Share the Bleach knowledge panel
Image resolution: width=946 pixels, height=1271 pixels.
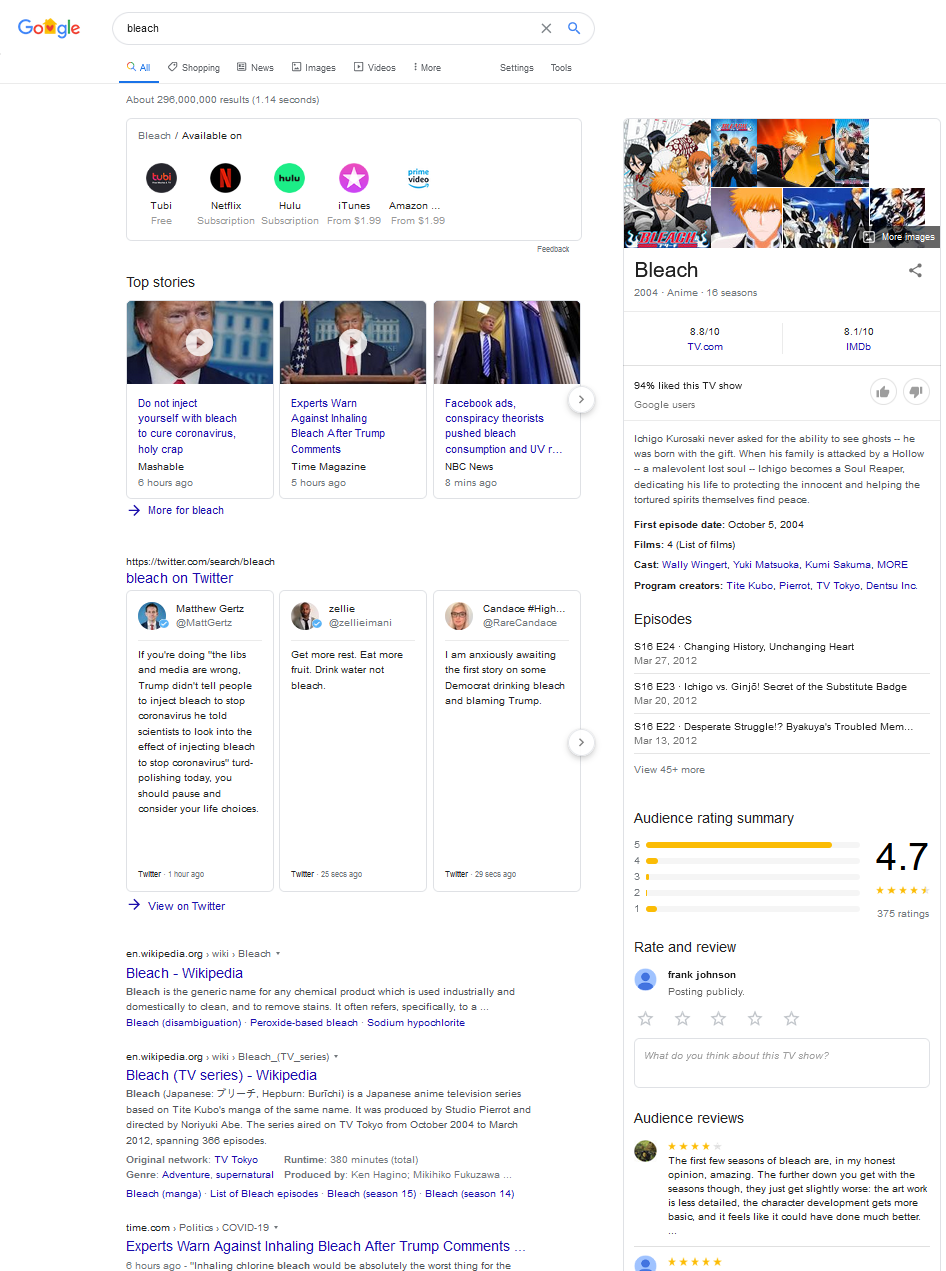coord(915,270)
